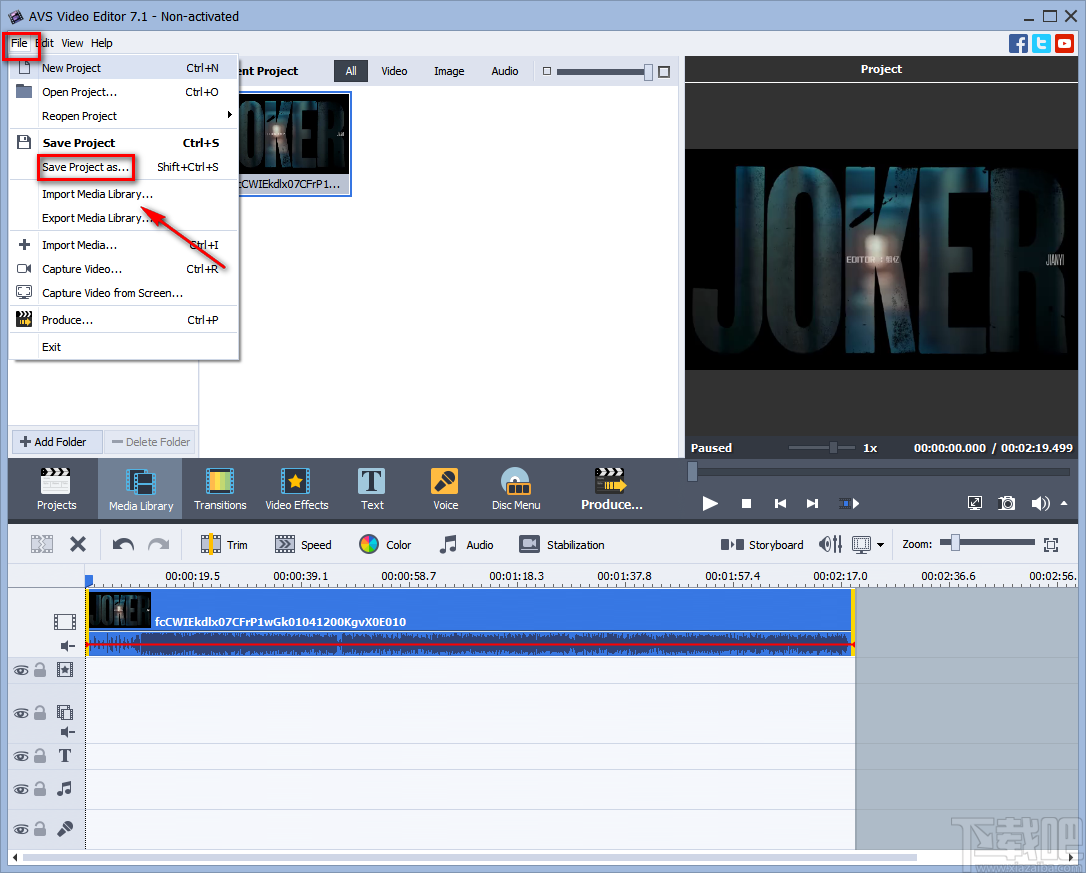Viewport: 1086px width, 873px height.
Task: Open the Color correction tool
Action: pos(385,545)
